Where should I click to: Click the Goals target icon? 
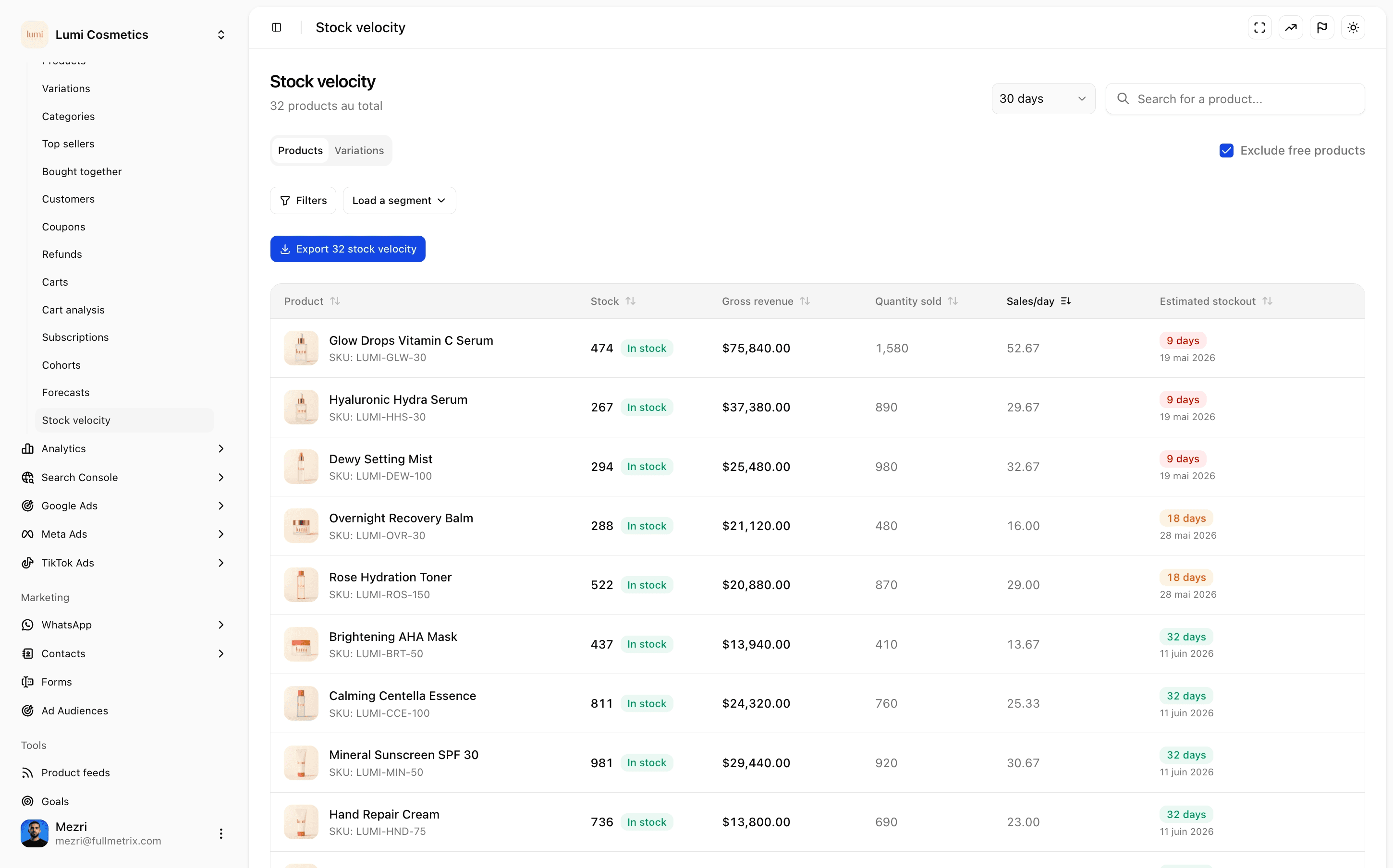(x=27, y=801)
